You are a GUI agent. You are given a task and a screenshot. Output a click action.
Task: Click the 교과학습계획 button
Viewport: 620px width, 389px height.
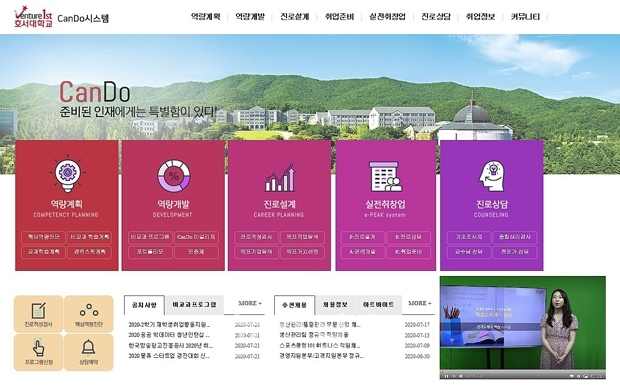(43, 252)
